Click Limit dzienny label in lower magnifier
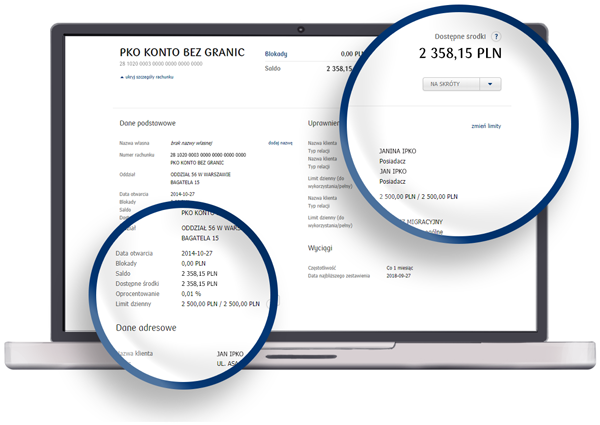The width and height of the screenshot is (600, 425). point(133,304)
